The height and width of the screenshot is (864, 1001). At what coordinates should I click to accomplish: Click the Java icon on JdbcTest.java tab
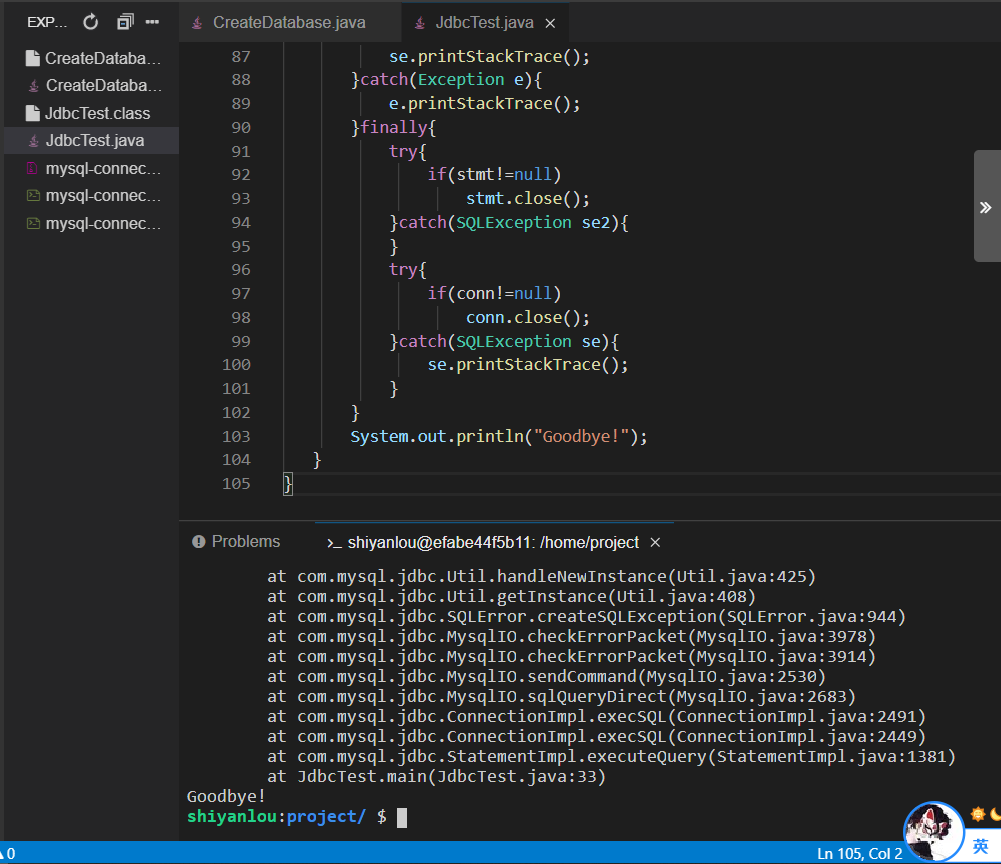click(419, 23)
